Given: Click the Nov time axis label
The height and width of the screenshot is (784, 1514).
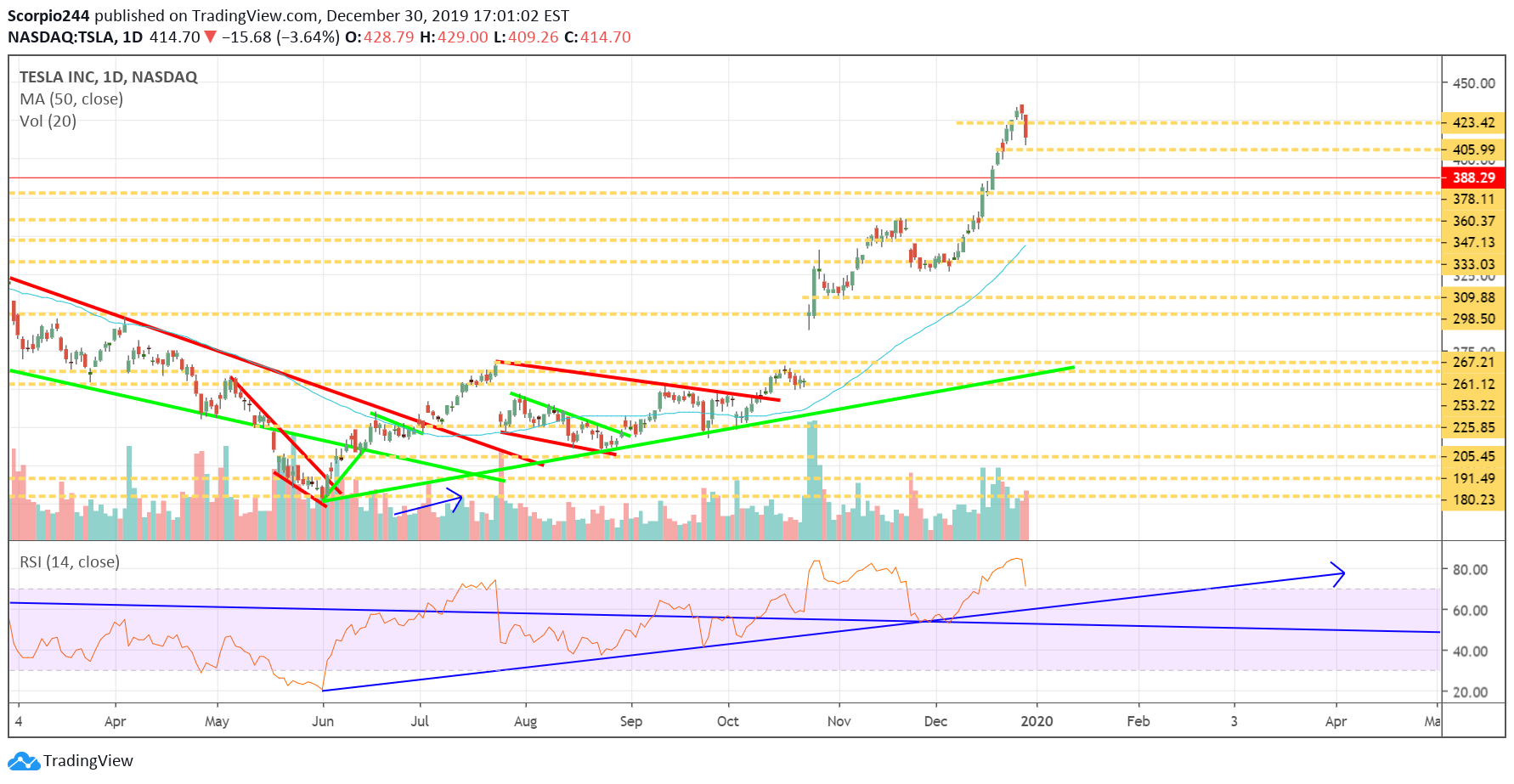Looking at the screenshot, I should point(839,722).
